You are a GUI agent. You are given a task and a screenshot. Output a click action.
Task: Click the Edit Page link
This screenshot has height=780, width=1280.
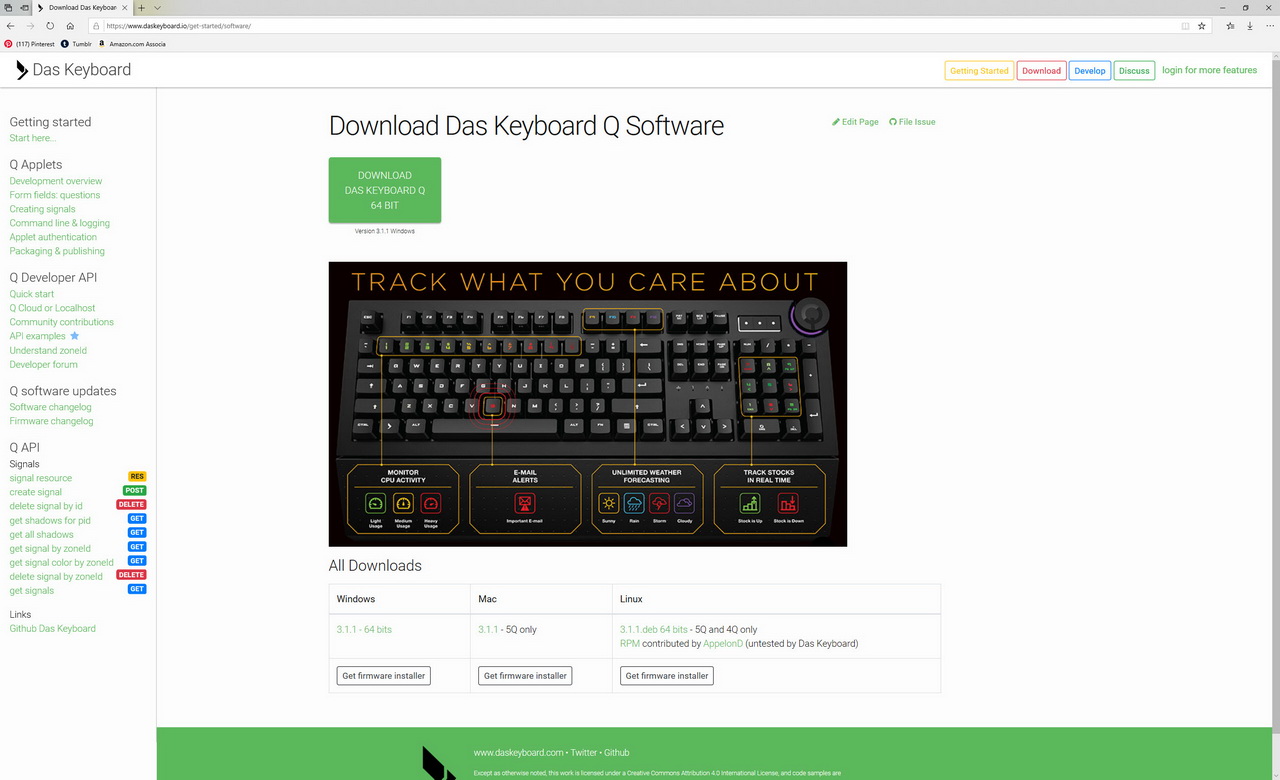click(x=855, y=122)
